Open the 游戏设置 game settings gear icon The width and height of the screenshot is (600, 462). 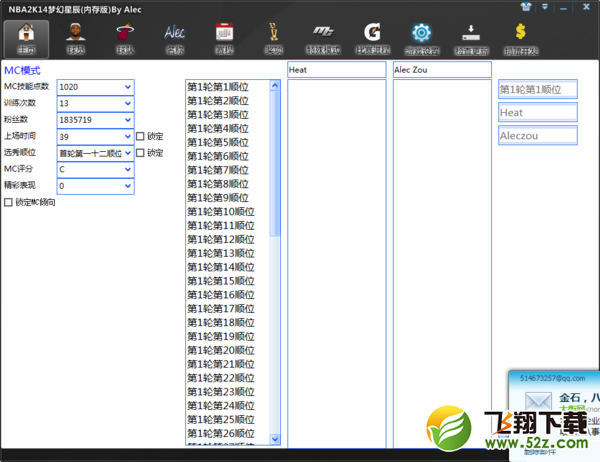[x=422, y=39]
